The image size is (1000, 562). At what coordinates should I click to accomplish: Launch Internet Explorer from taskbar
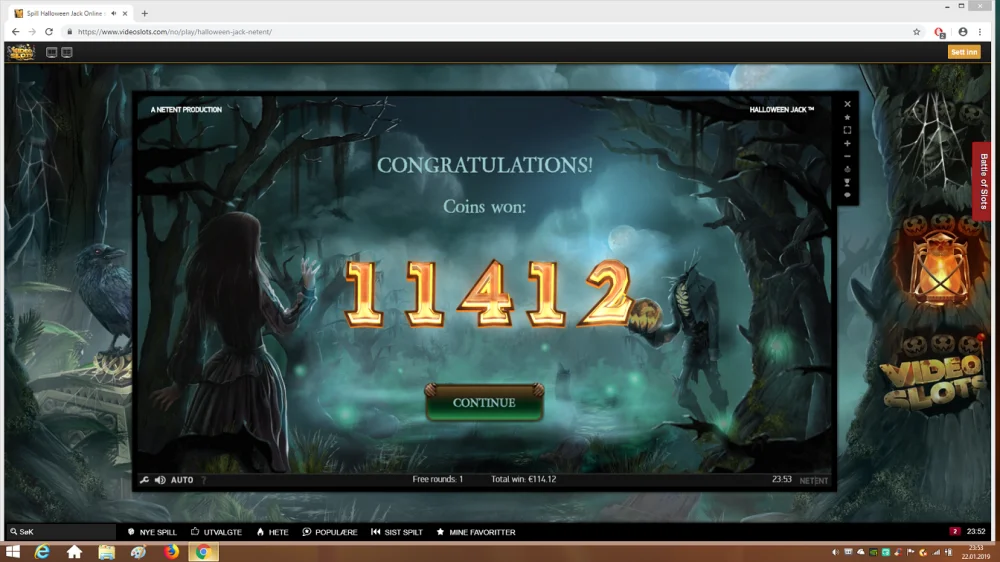pyautogui.click(x=42, y=552)
